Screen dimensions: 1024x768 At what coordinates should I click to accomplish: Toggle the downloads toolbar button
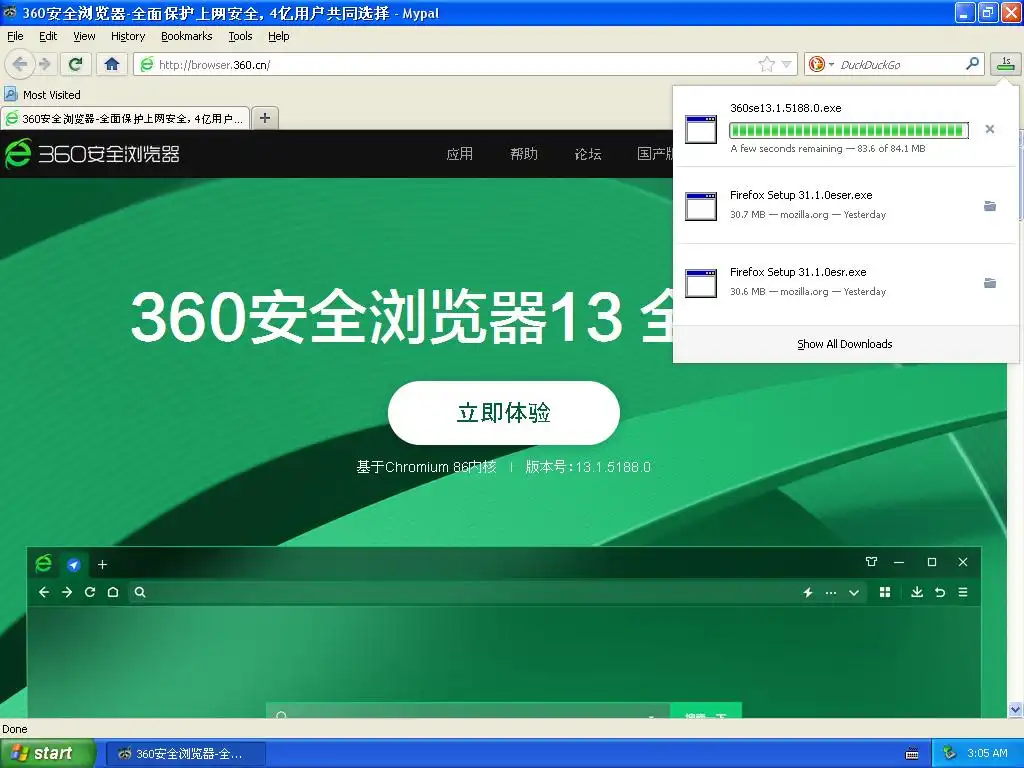point(1006,64)
